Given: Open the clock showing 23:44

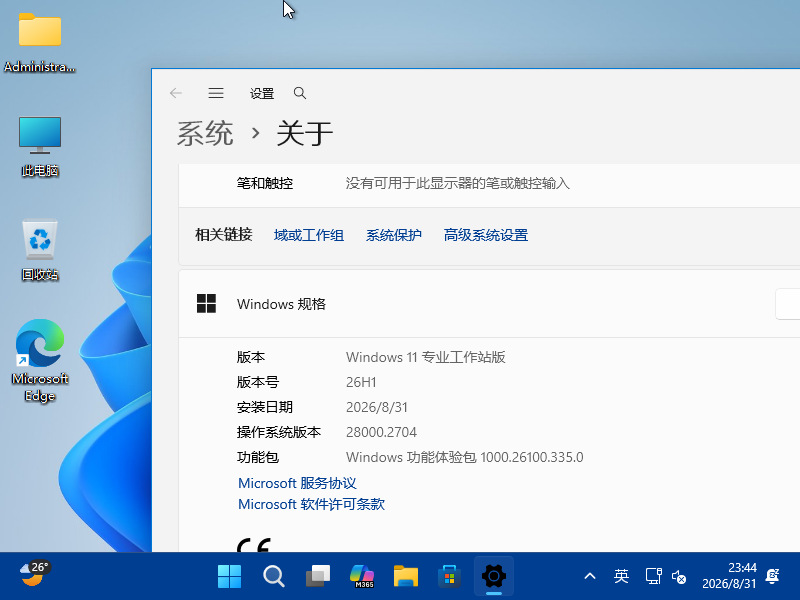Looking at the screenshot, I should [730, 576].
